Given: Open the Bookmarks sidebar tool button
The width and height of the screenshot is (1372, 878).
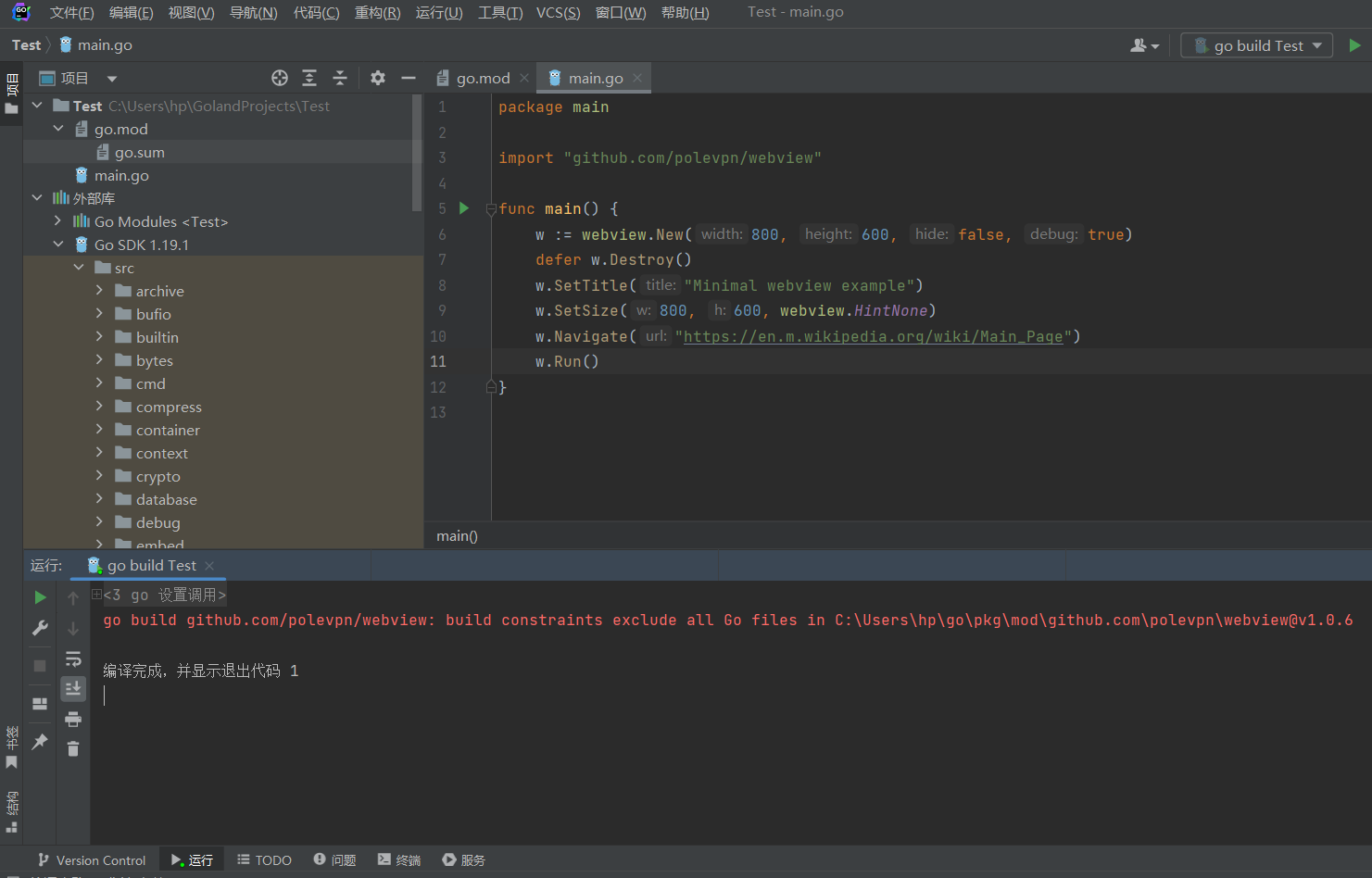Looking at the screenshot, I should pos(11,747).
